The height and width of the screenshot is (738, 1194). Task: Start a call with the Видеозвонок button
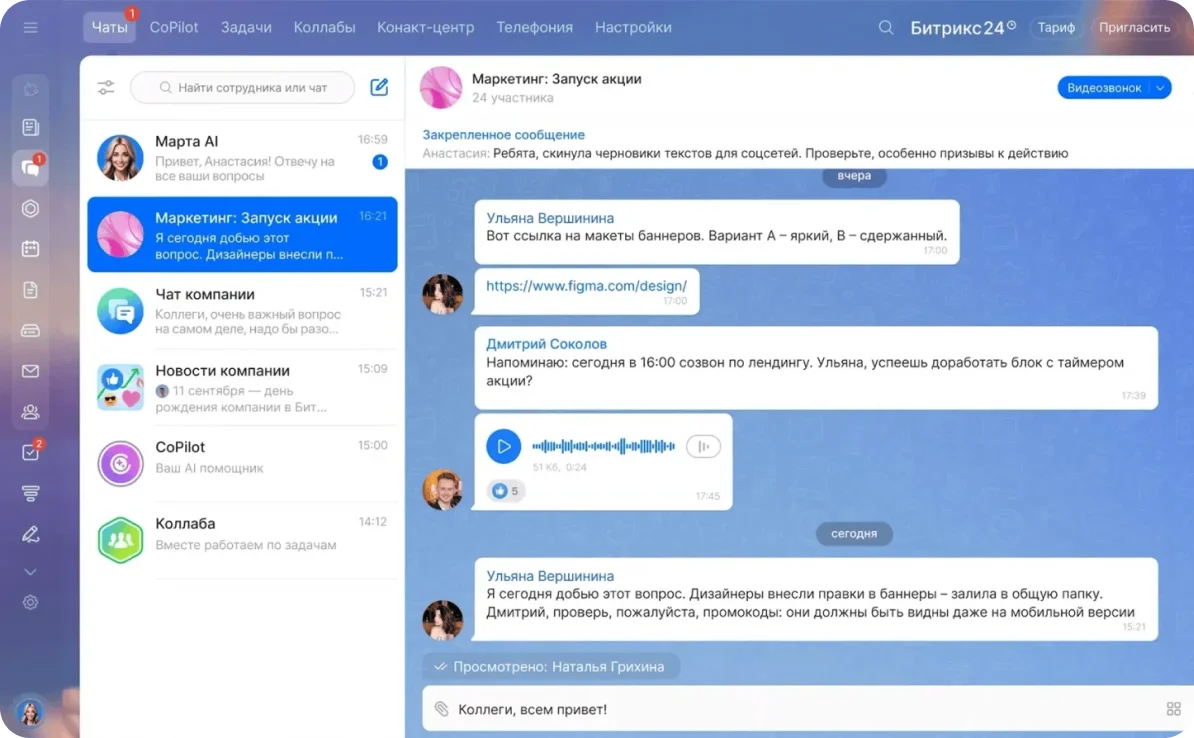coord(1103,88)
